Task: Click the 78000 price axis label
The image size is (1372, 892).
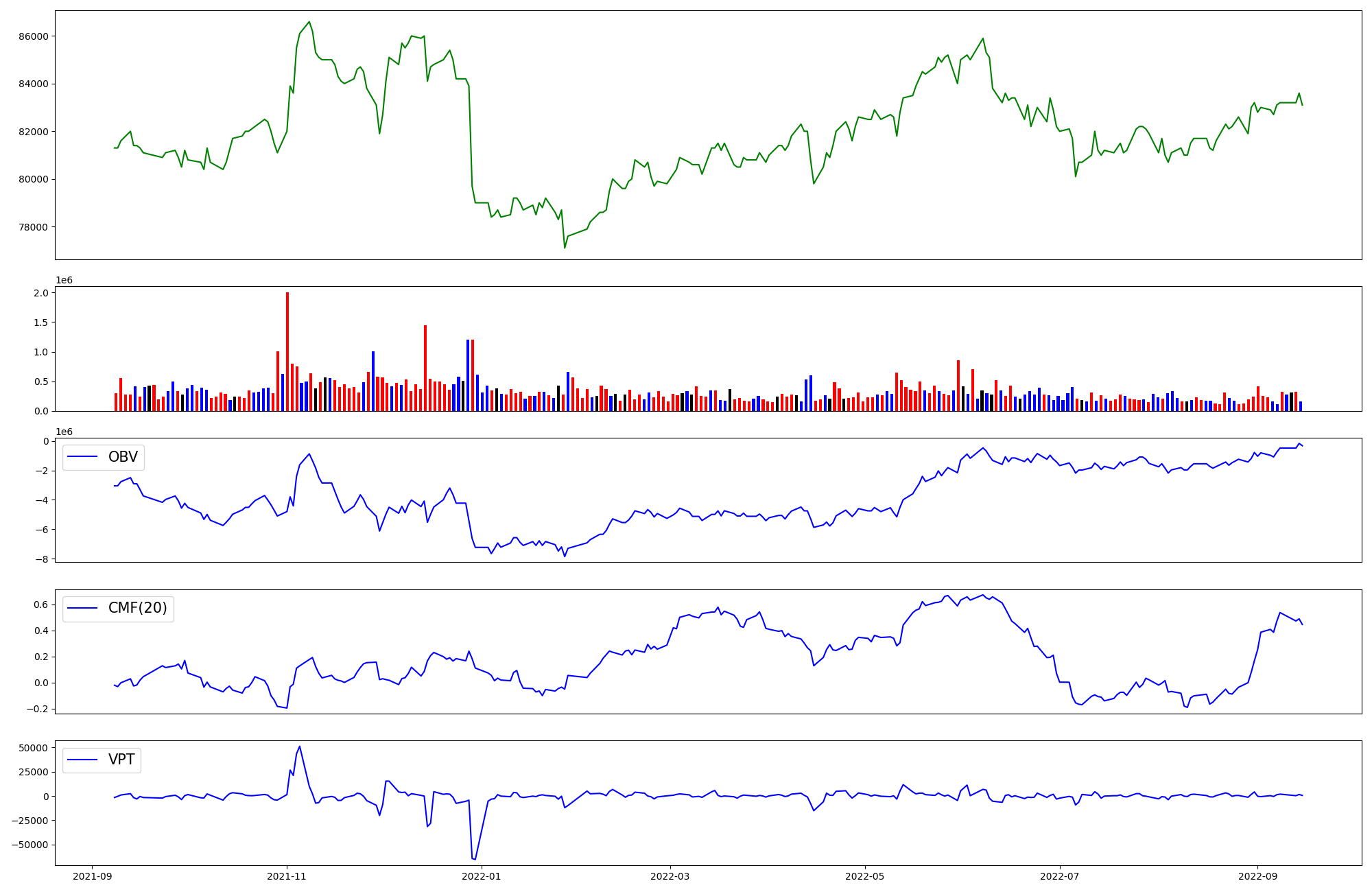Action: tap(33, 227)
